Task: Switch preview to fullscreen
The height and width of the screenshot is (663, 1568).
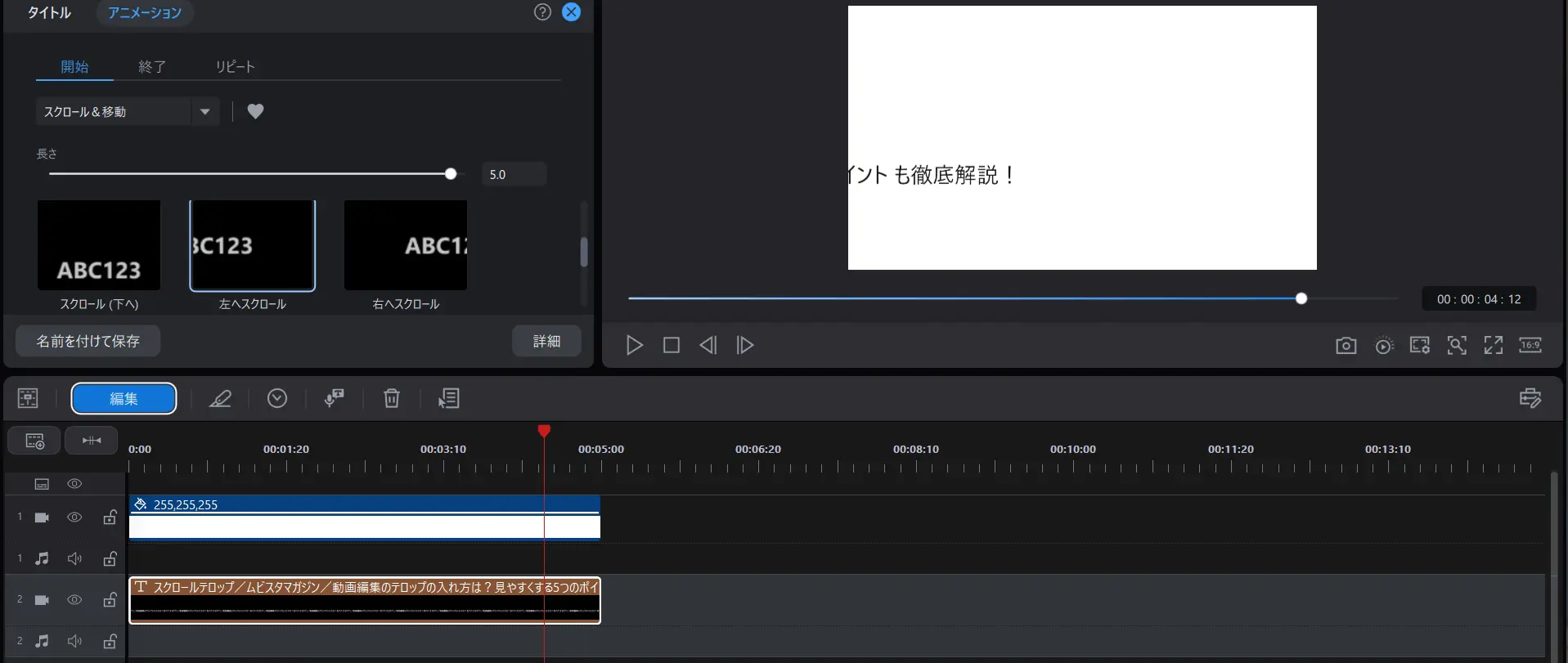Action: coord(1494,345)
